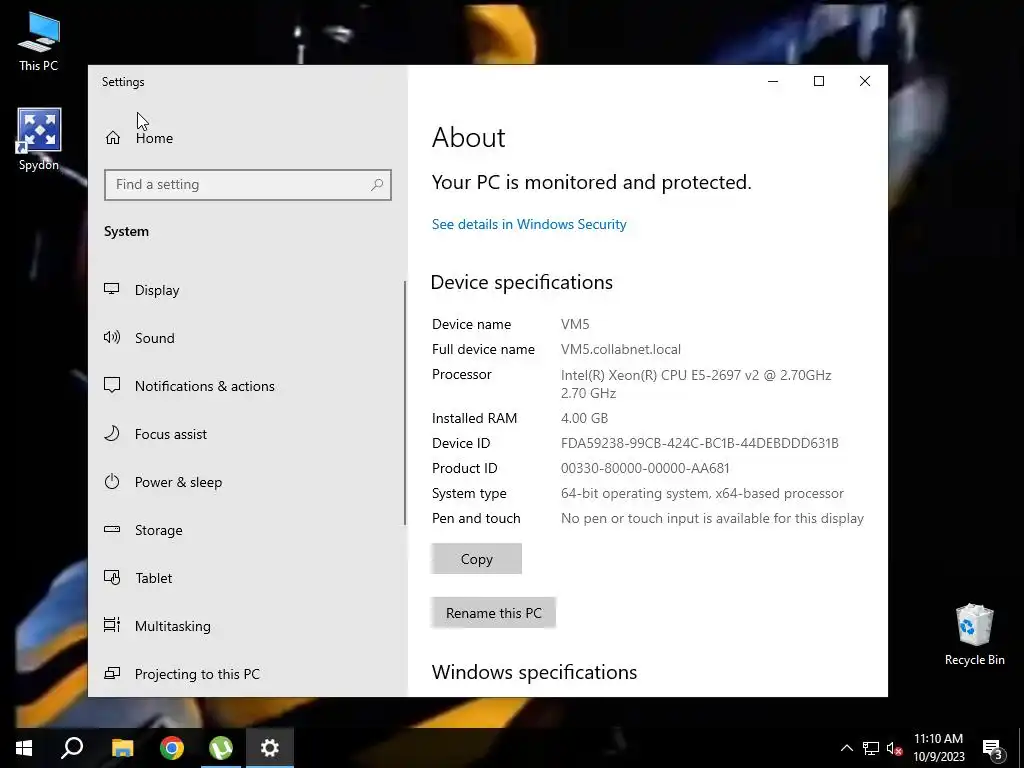The height and width of the screenshot is (768, 1024).
Task: Click the Settings gear taskbar icon
Action: click(270, 748)
